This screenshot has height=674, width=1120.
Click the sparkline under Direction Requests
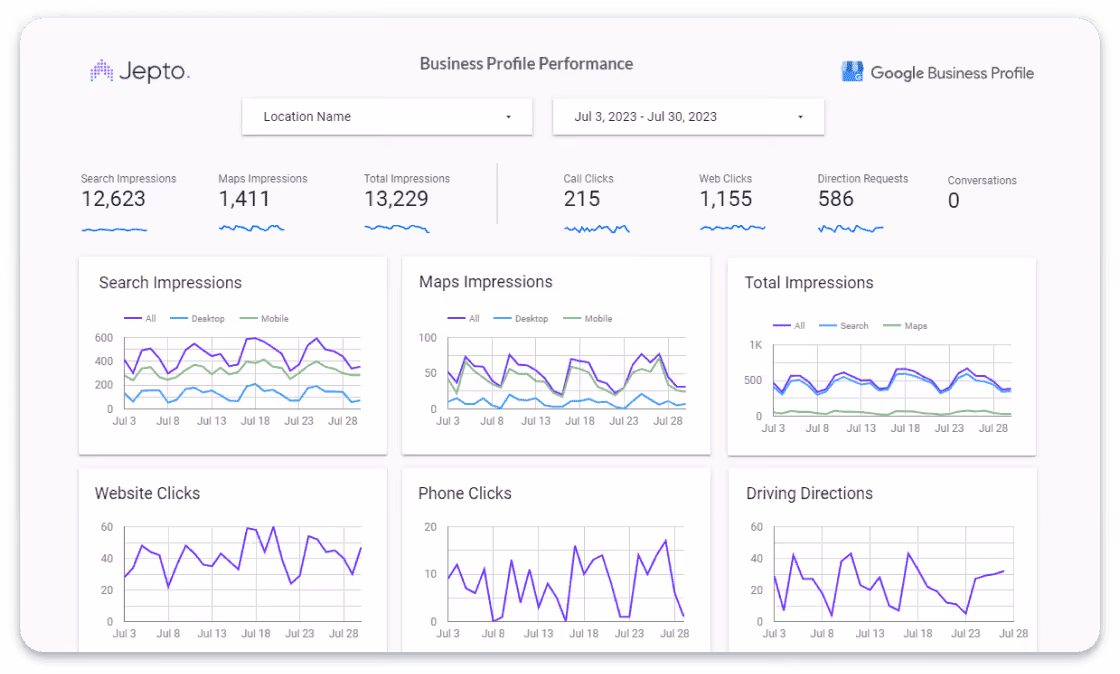coord(851,228)
